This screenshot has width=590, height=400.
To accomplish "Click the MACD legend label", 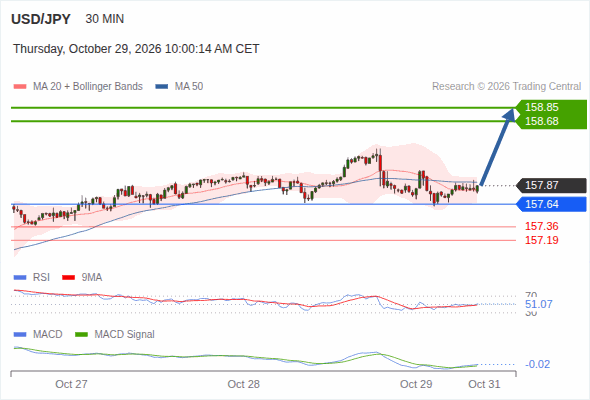I will pos(48,335).
